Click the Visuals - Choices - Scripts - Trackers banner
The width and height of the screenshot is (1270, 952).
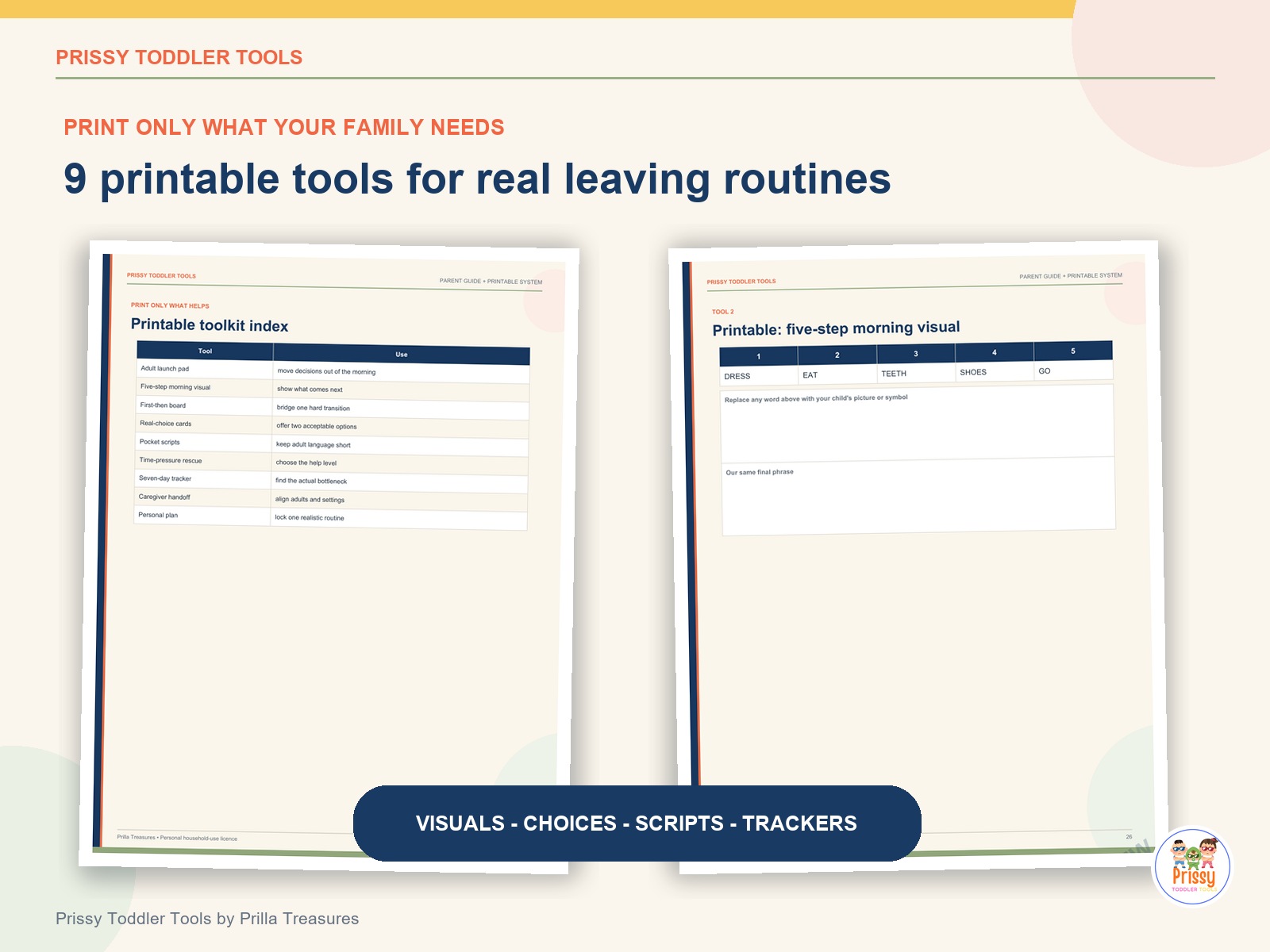pos(637,823)
